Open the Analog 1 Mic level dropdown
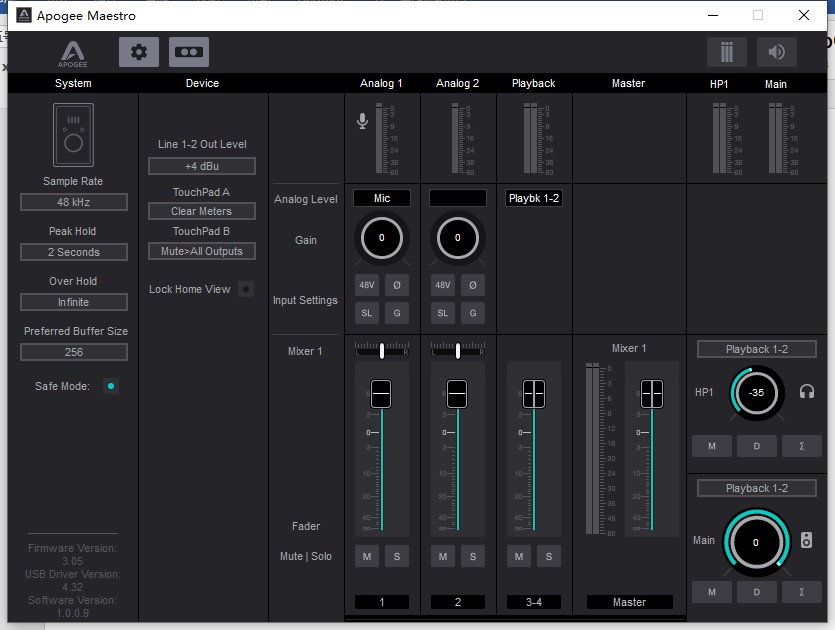The image size is (835, 630). pyautogui.click(x=382, y=198)
